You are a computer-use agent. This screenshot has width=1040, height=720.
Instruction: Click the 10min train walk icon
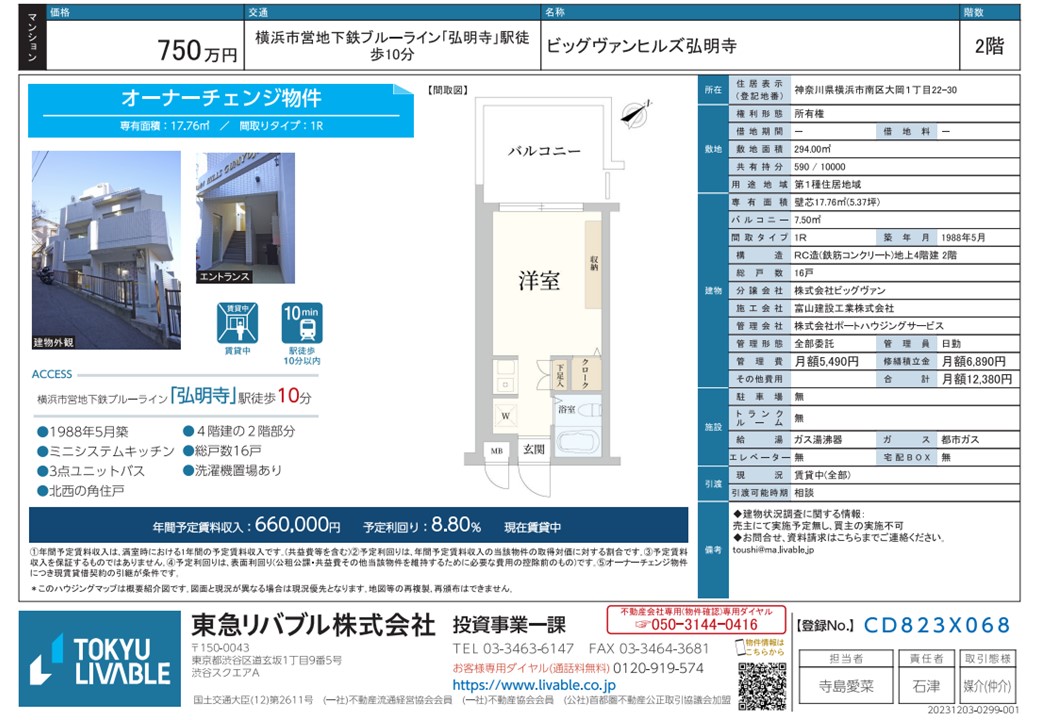[x=301, y=323]
